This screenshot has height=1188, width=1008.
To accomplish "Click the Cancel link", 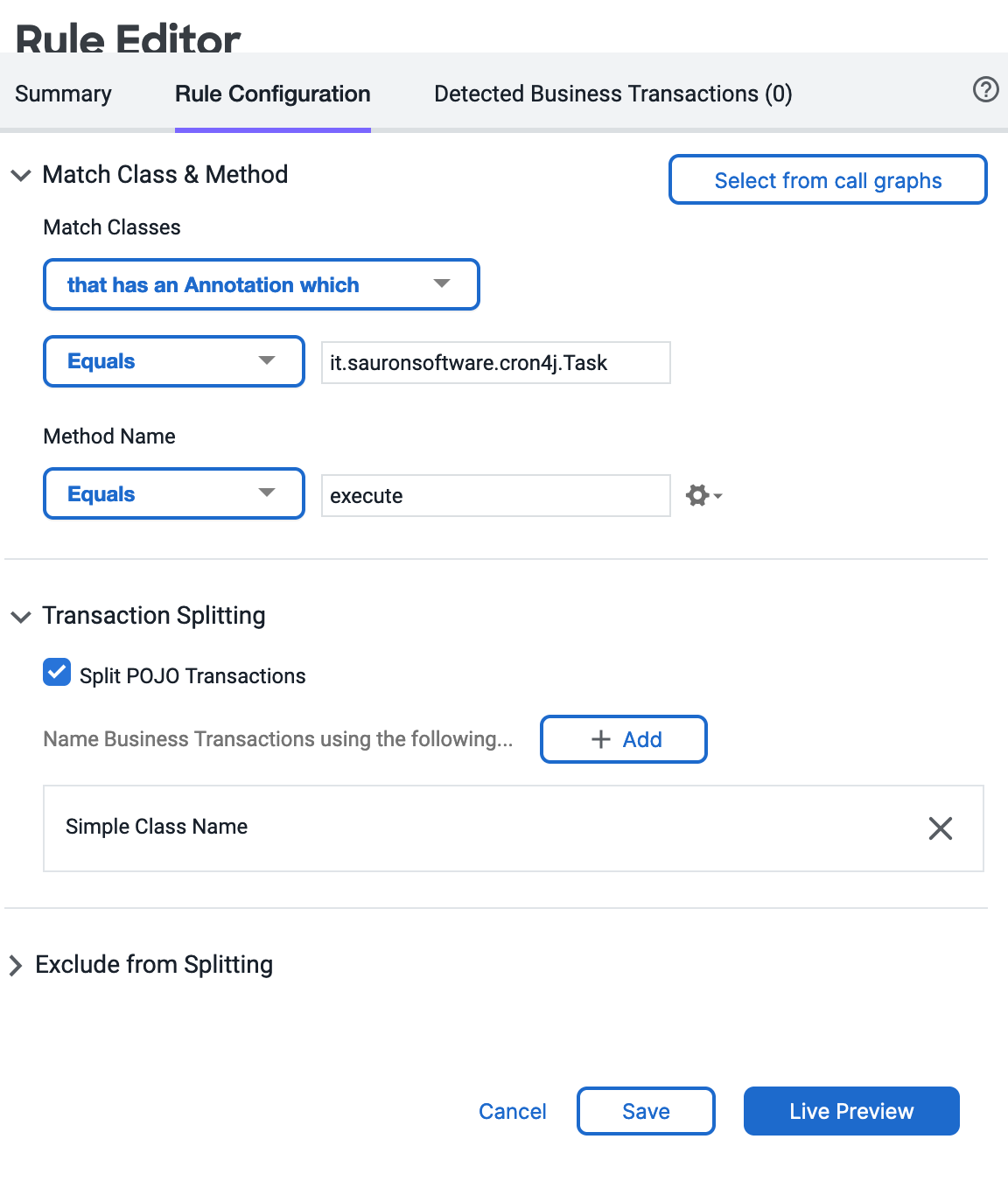I will pyautogui.click(x=513, y=1111).
